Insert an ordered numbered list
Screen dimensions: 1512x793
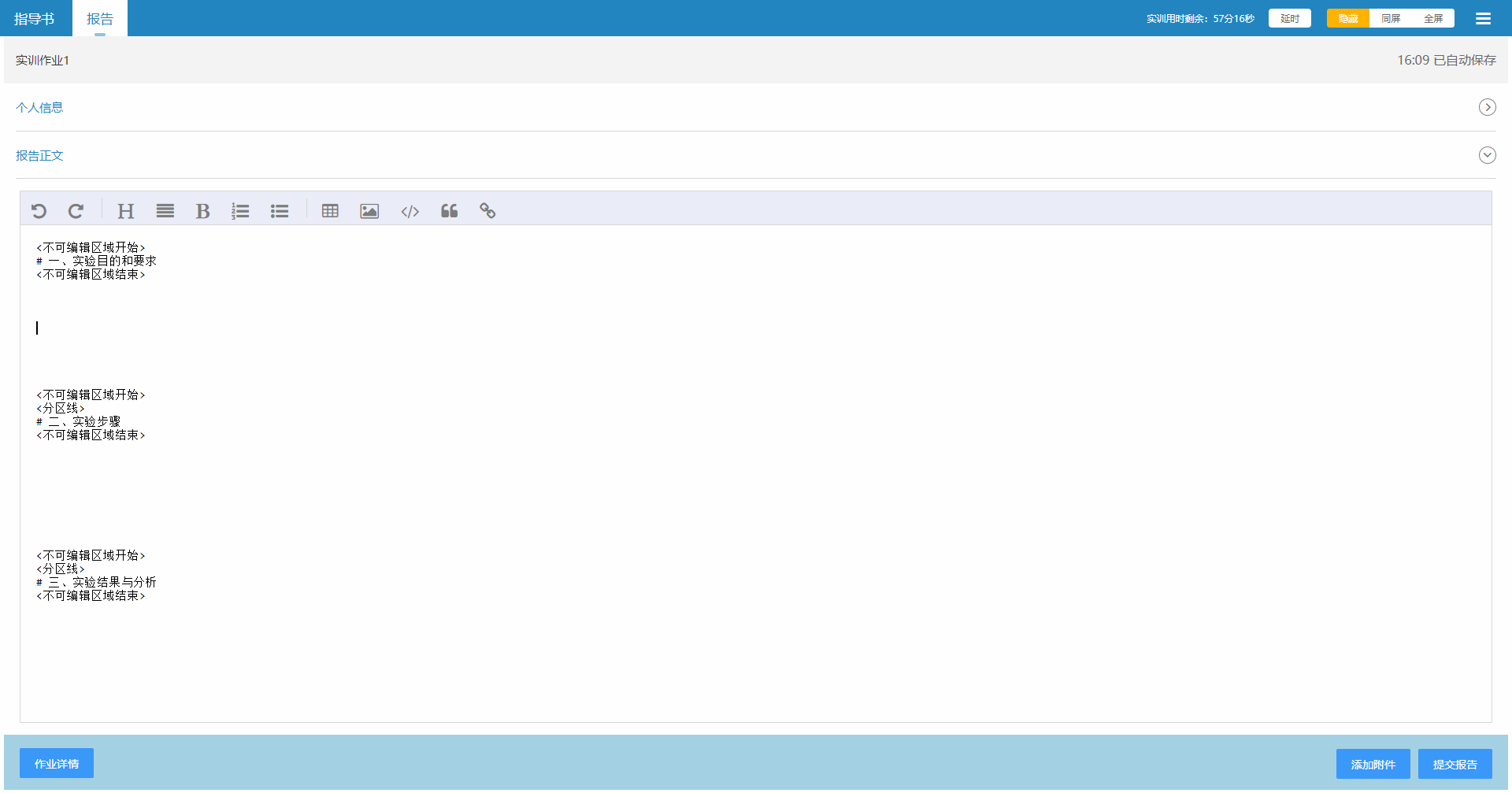tap(240, 211)
